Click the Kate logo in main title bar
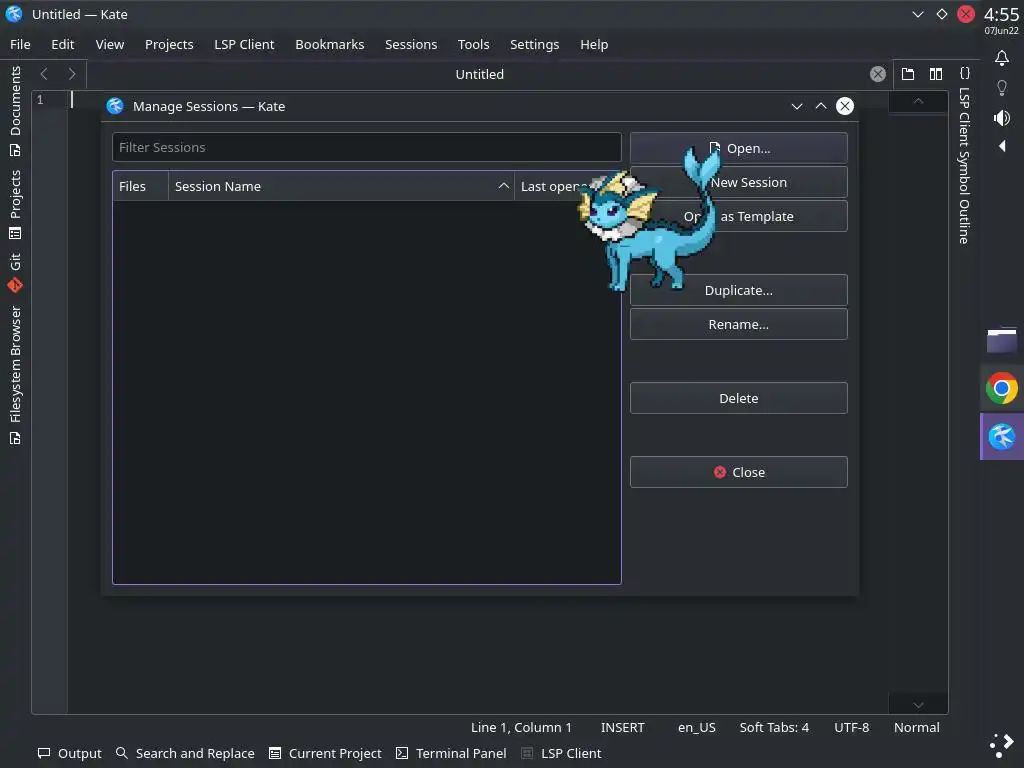The height and width of the screenshot is (768, 1024). (x=14, y=14)
